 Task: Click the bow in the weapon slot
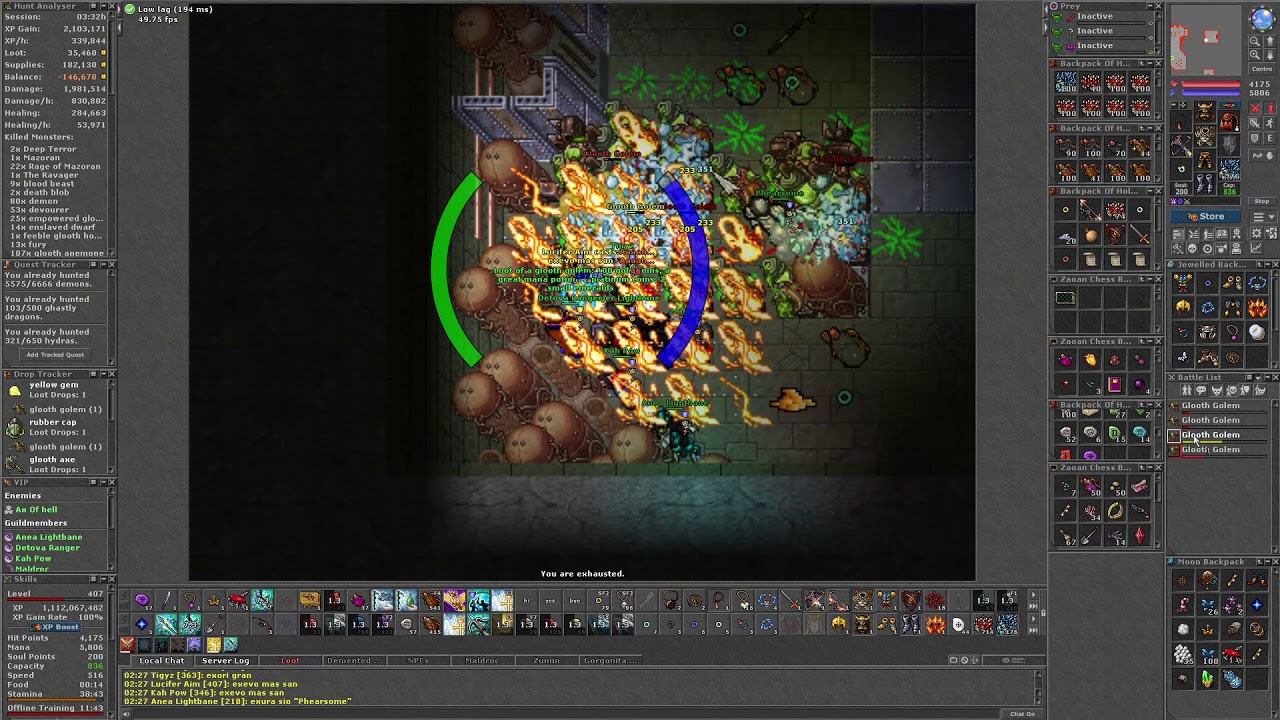point(1181,145)
